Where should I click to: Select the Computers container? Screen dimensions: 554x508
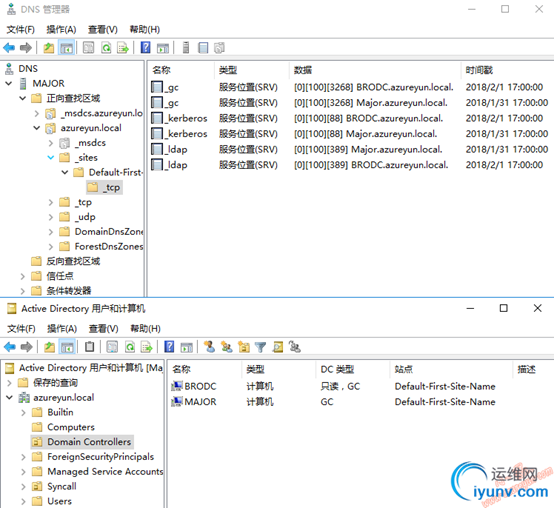63,427
